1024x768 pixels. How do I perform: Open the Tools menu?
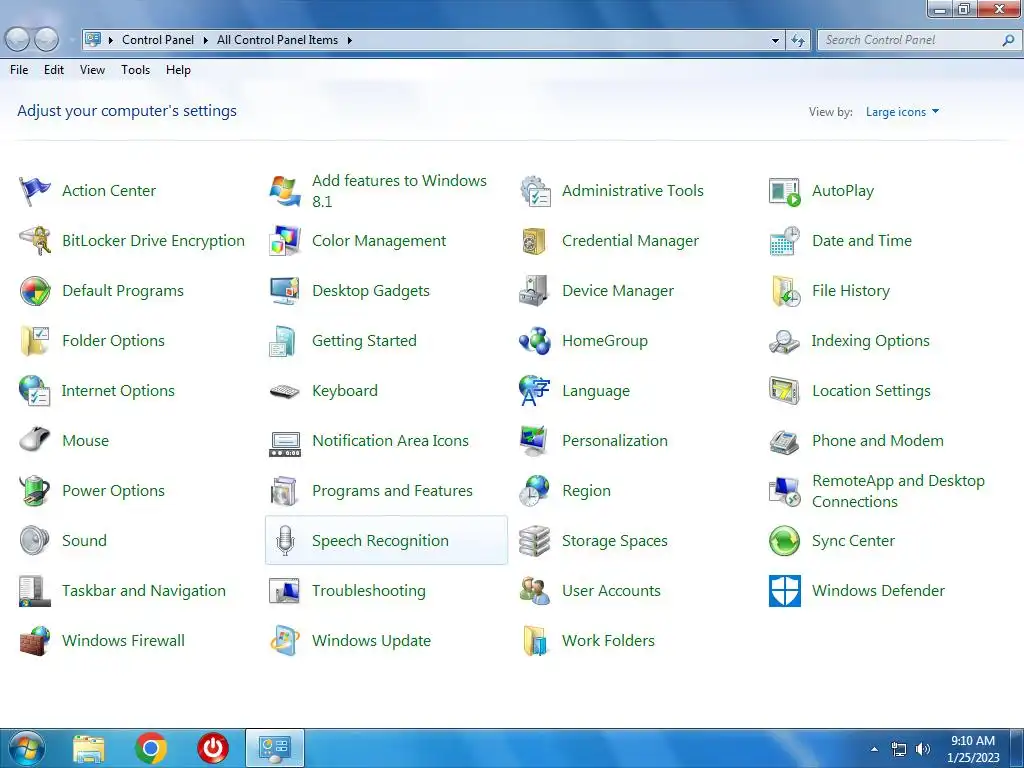coord(135,70)
